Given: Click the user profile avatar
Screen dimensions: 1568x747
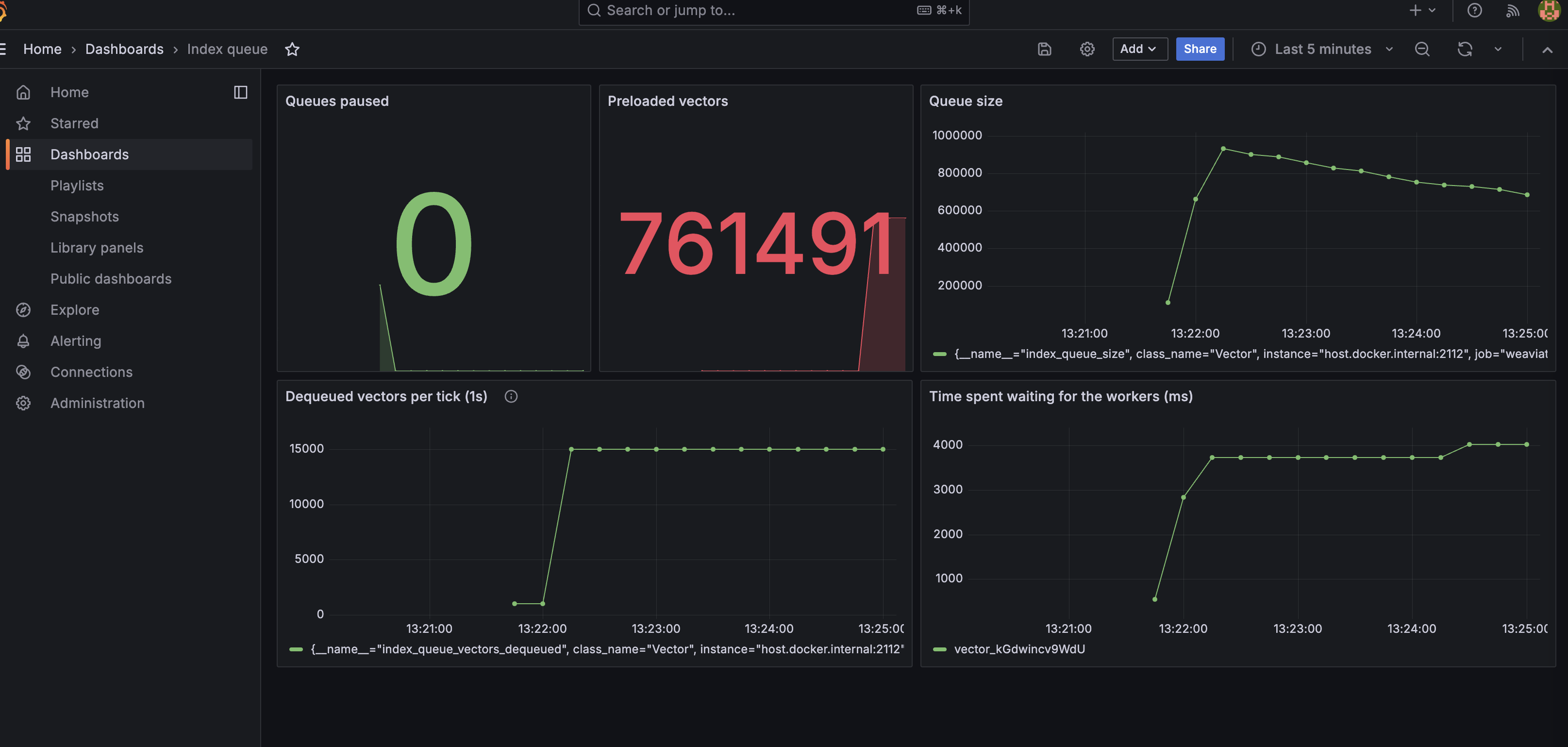Looking at the screenshot, I should click(x=1549, y=10).
